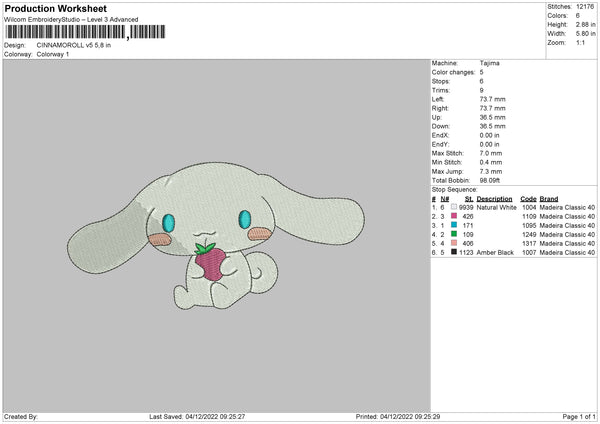Click the Stop Sequence section label

453,187
